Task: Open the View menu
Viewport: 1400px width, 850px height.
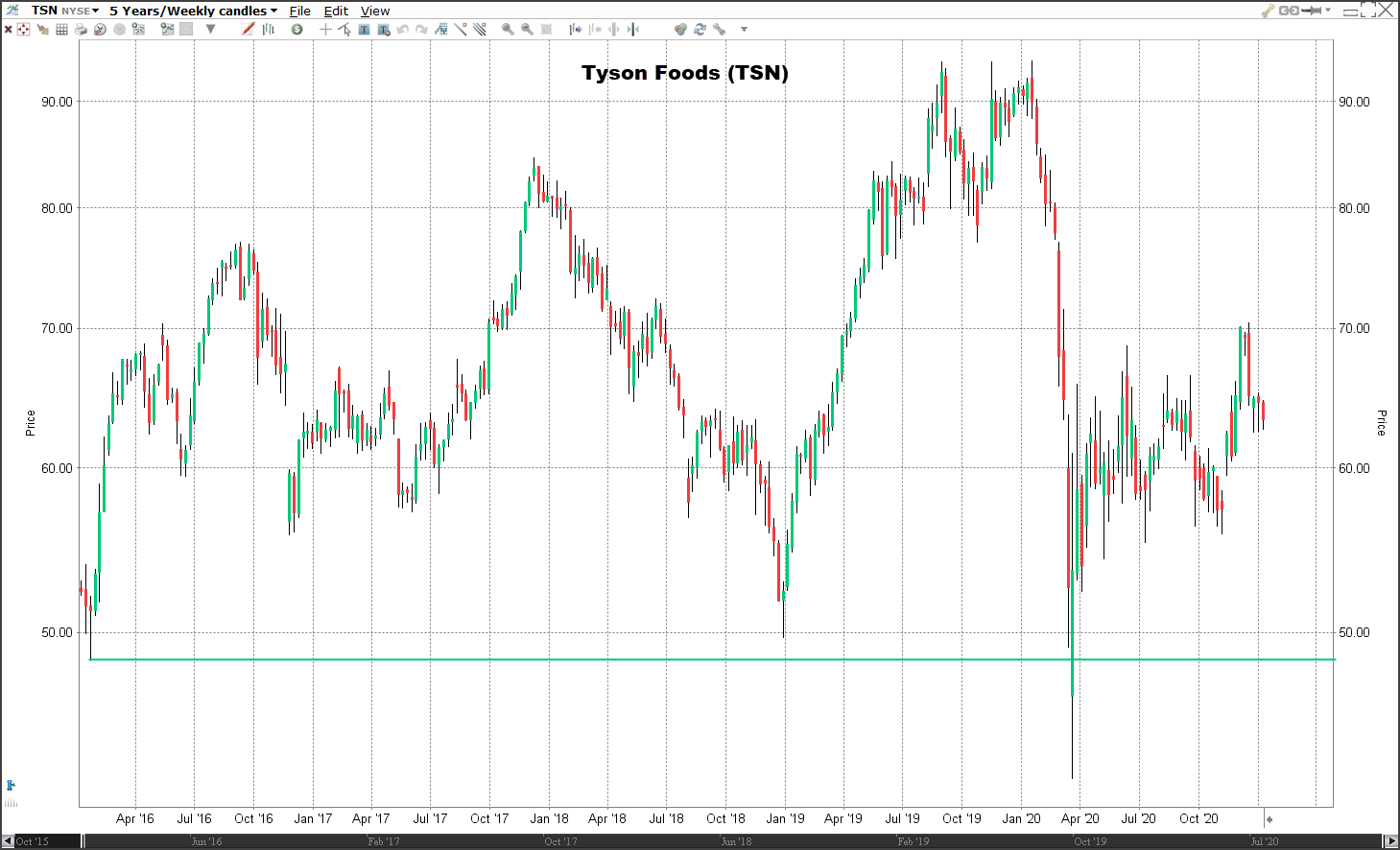Action: point(375,11)
